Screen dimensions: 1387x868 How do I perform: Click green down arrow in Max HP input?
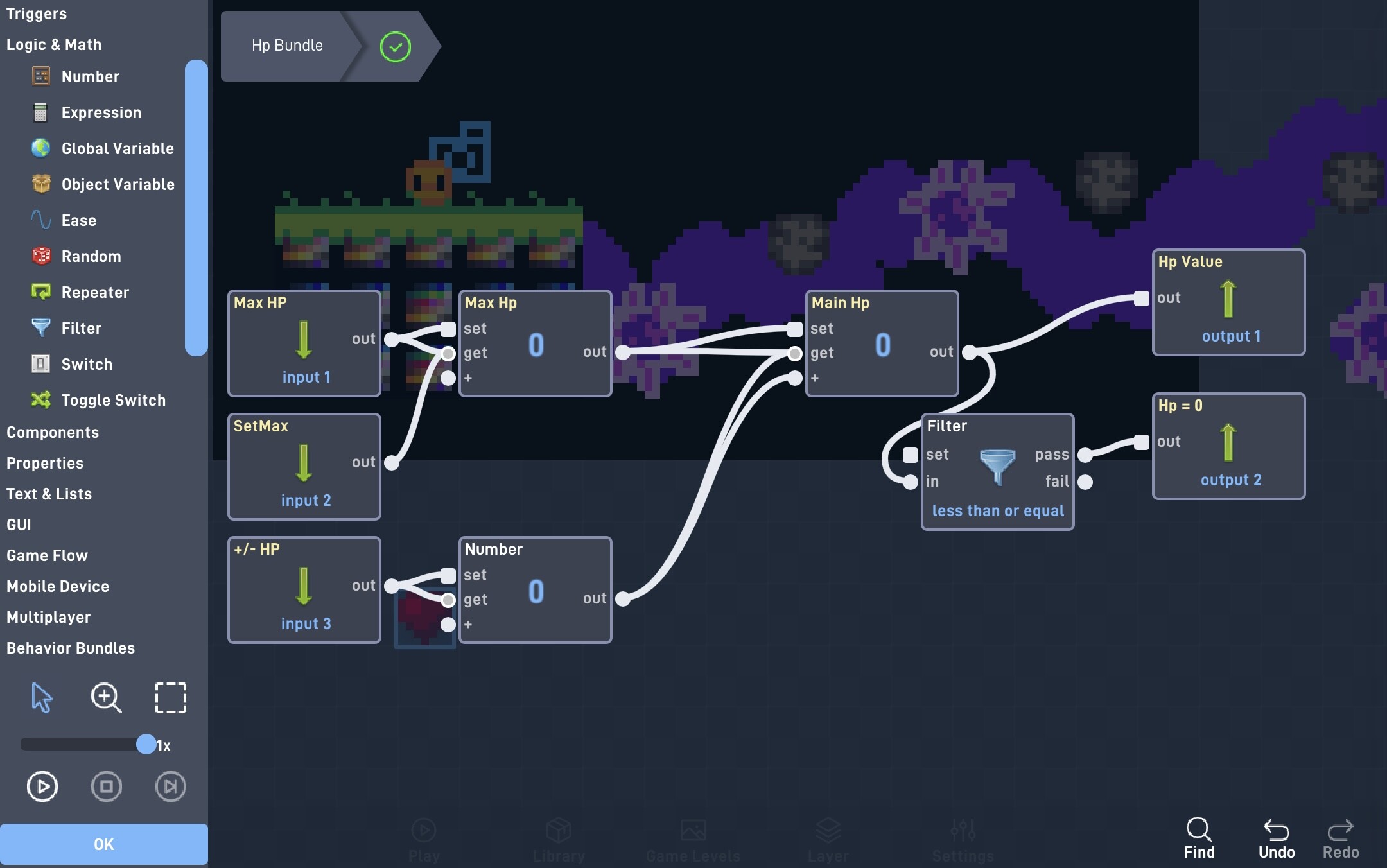(304, 340)
